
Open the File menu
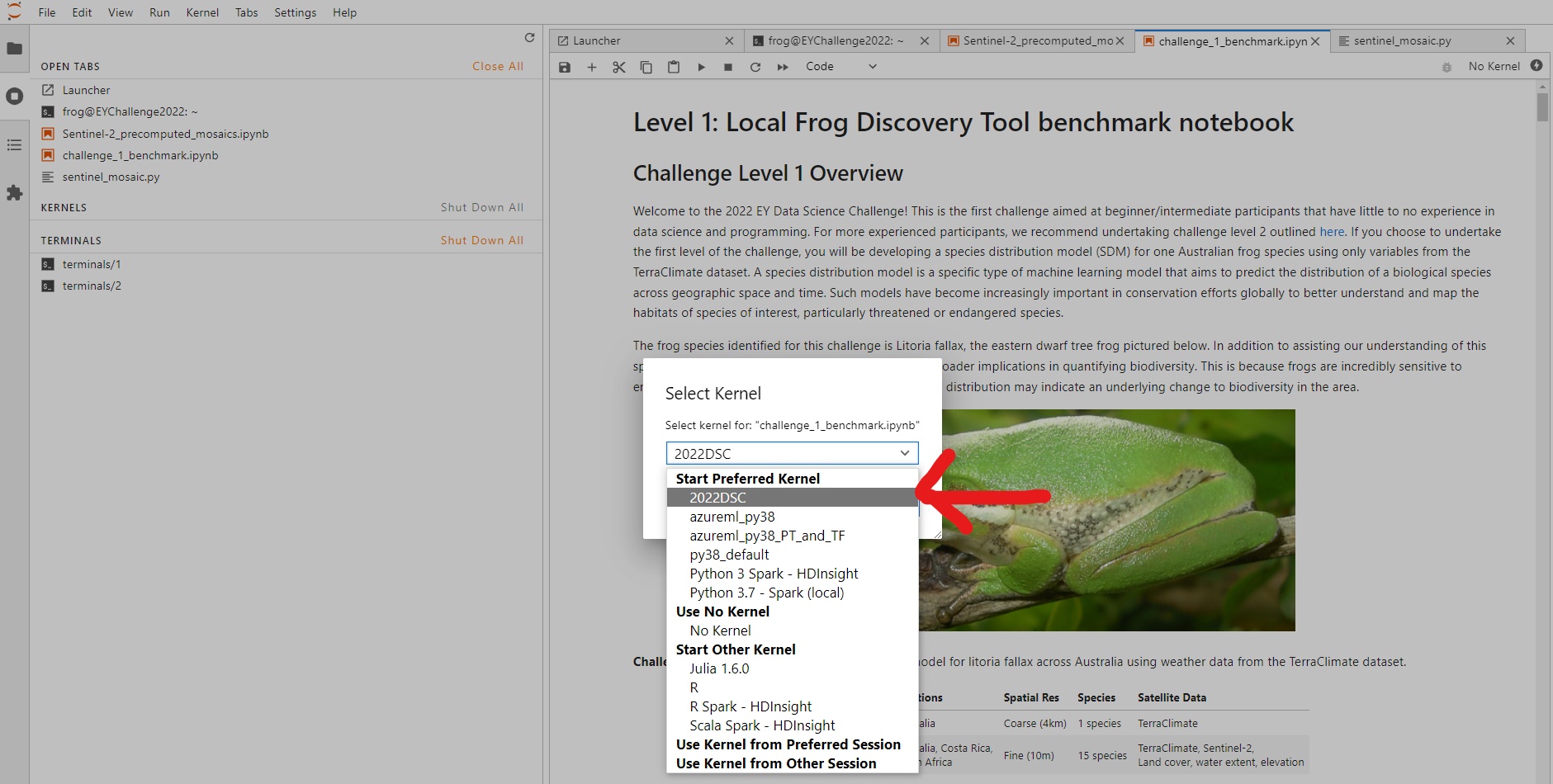tap(47, 12)
